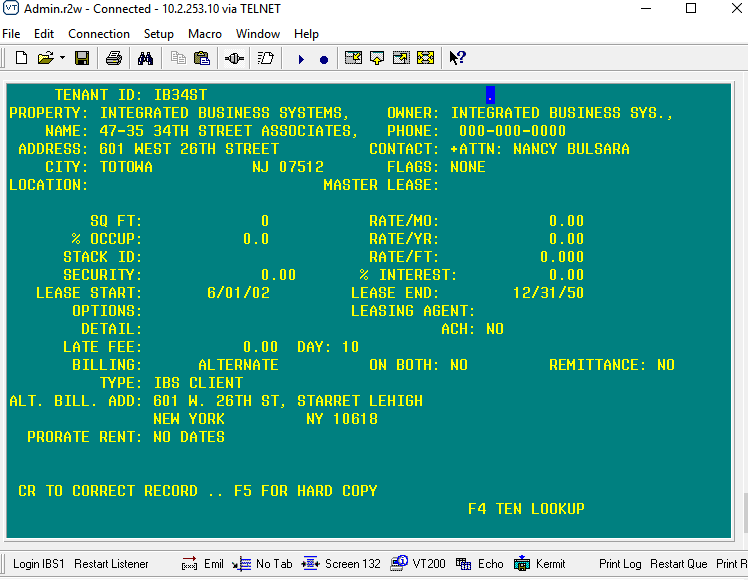Click the yellow full-screen expand icon
Screen dimensions: 748x580
tap(426, 58)
